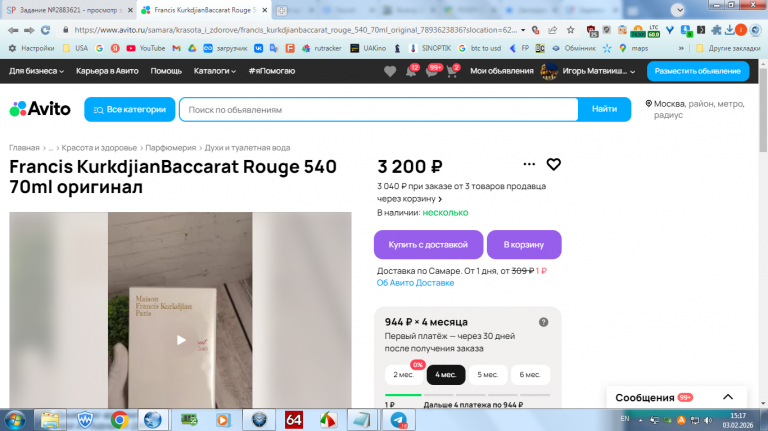Open the Помощь menu item
This screenshot has height=431, width=768.
click(166, 71)
